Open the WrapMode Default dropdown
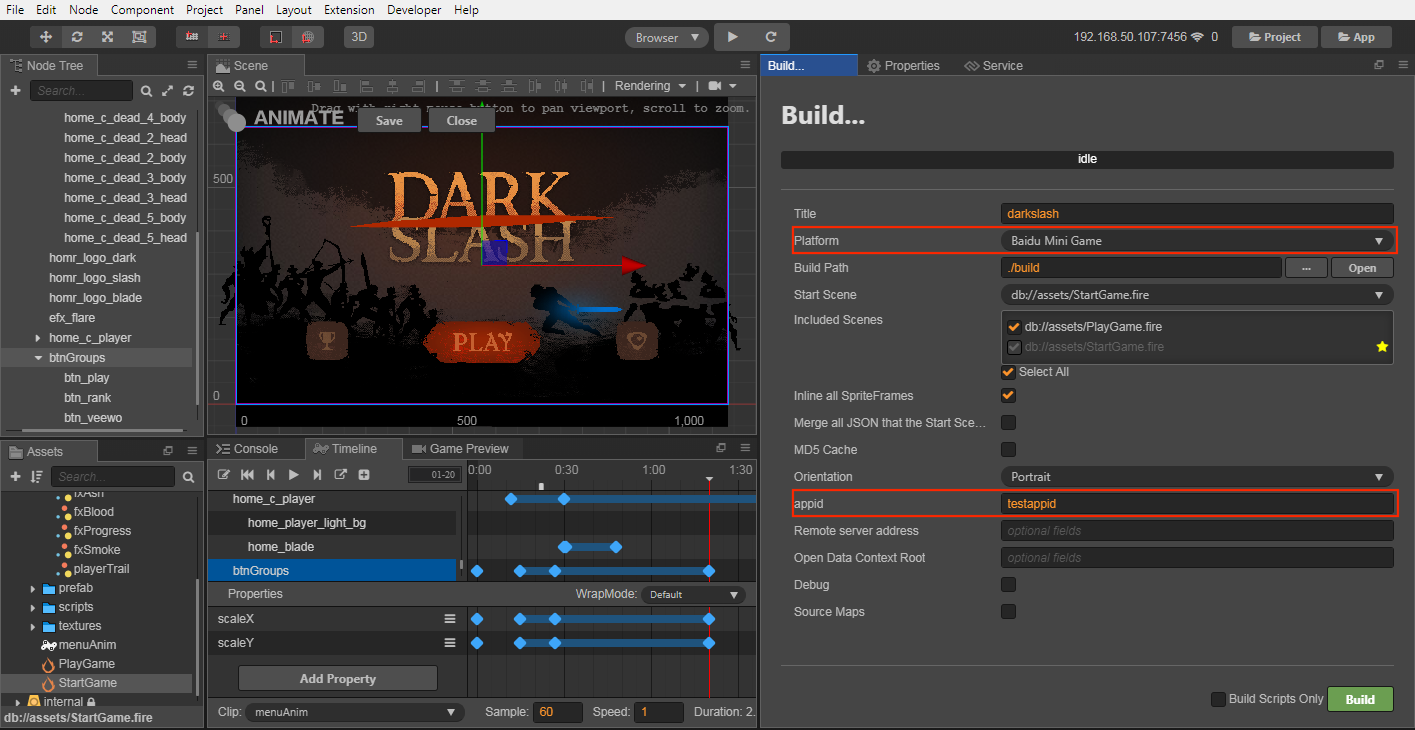 tap(693, 594)
